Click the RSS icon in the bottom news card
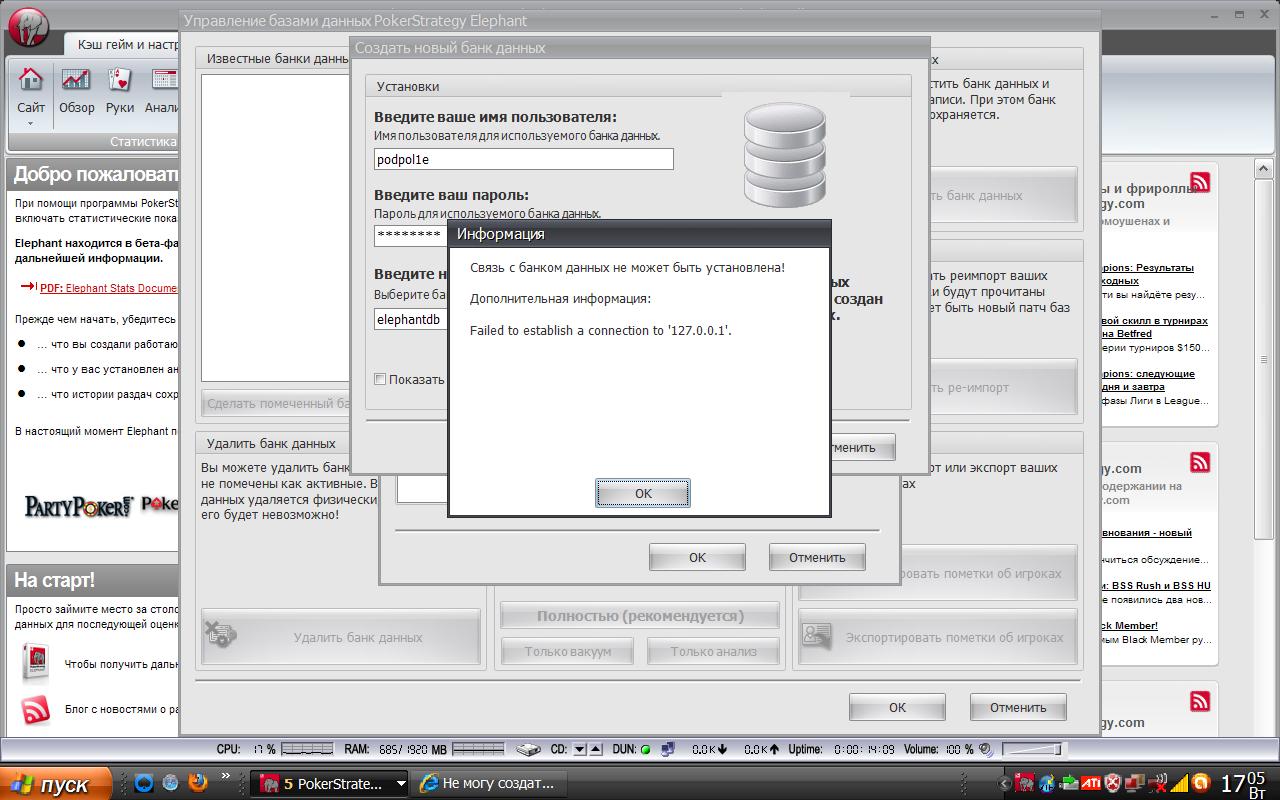 coord(1200,700)
